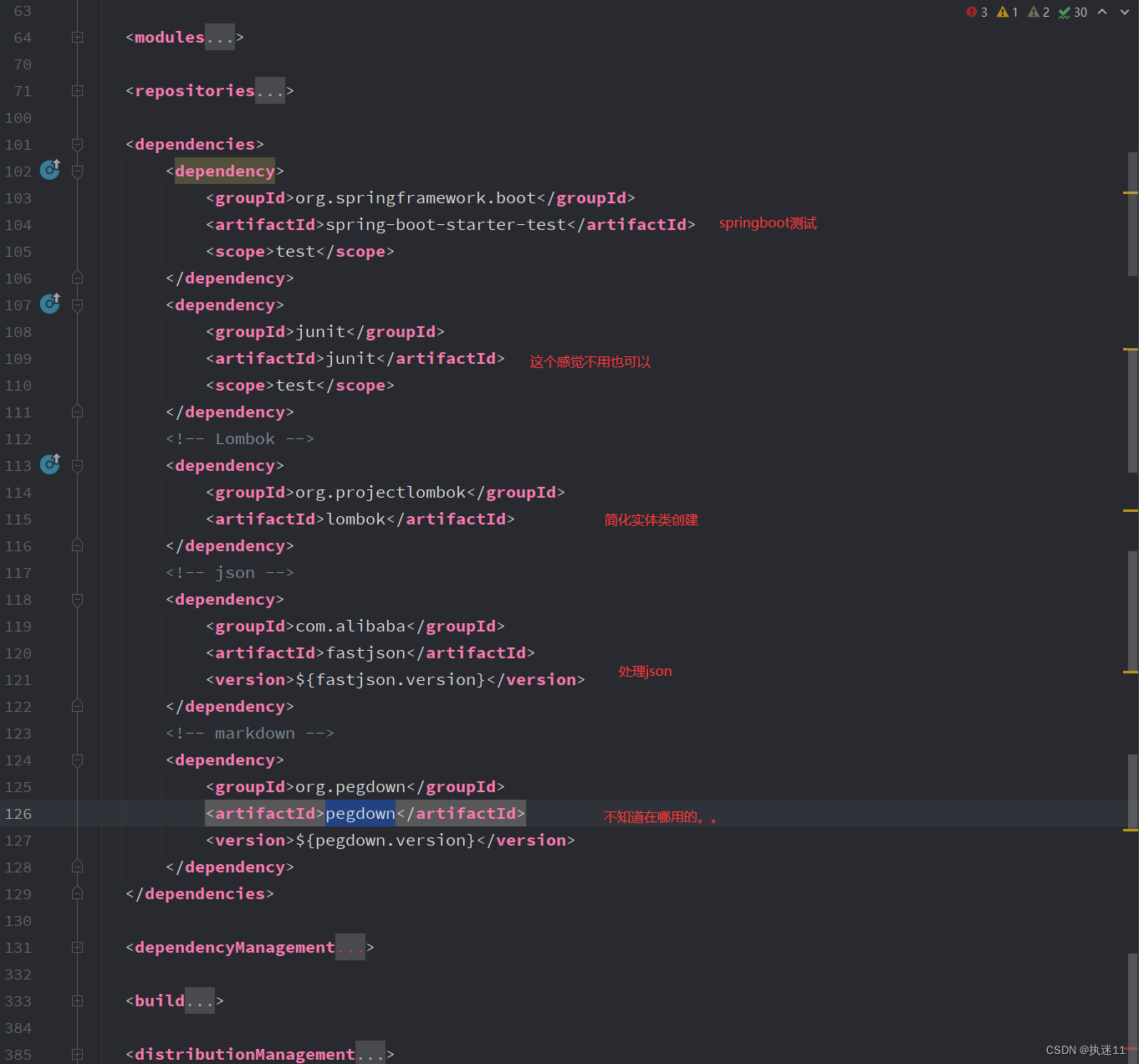Click the json comment on line 117
Screen dimensions: 1139x1064
[x=230, y=572]
